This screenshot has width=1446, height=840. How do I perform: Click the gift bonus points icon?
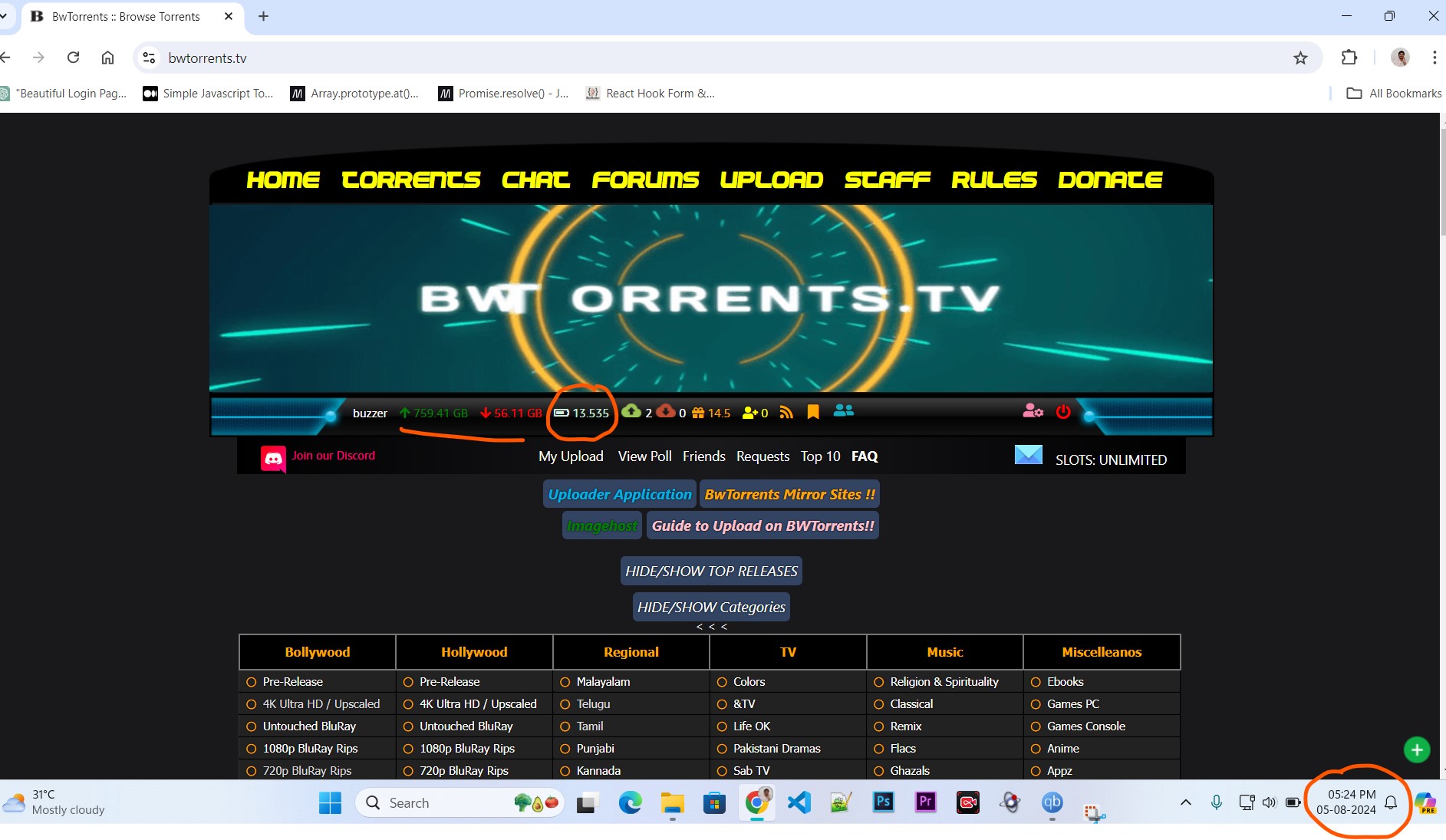pos(698,413)
